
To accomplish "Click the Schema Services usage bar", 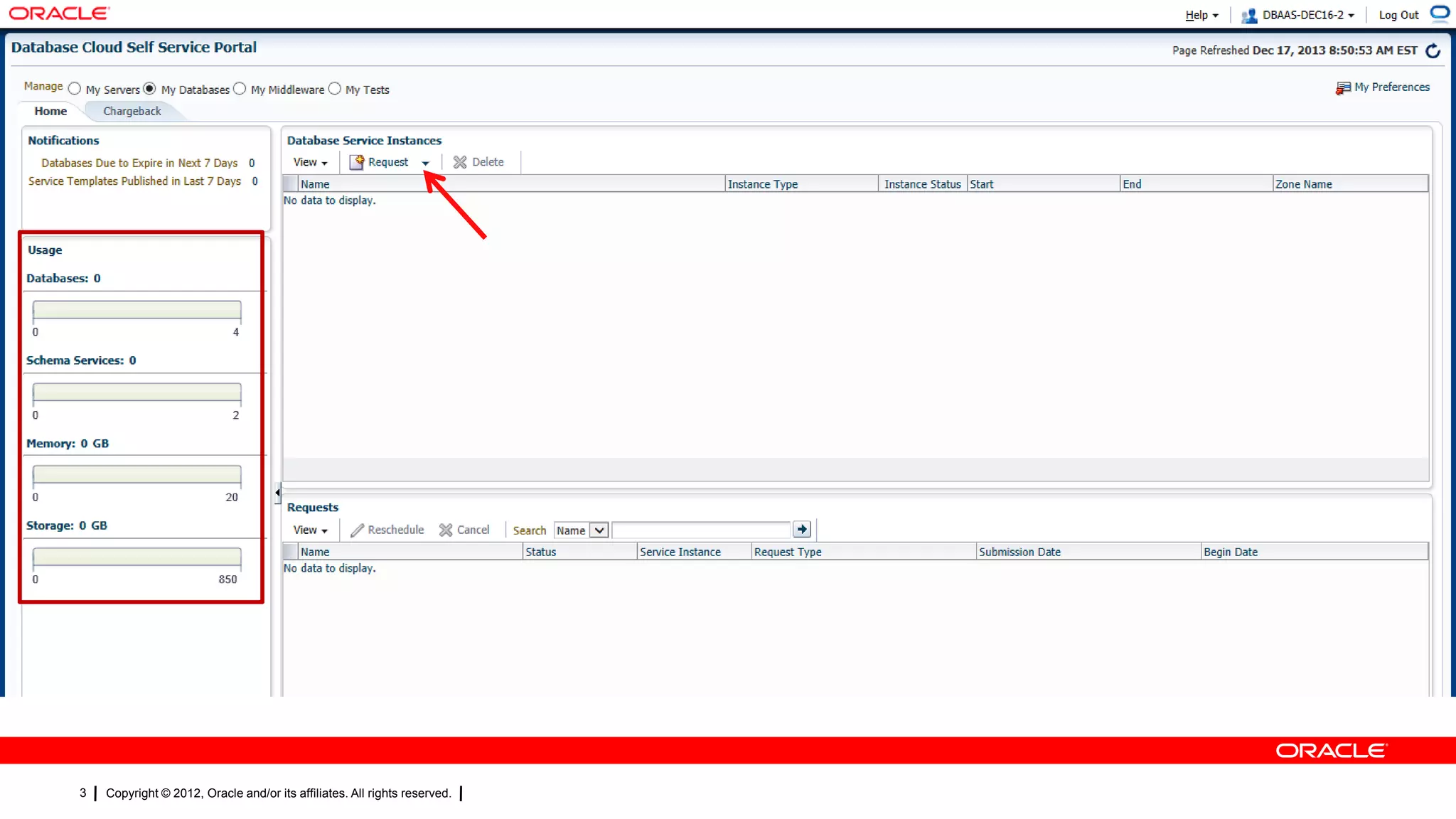I will pos(137,392).
